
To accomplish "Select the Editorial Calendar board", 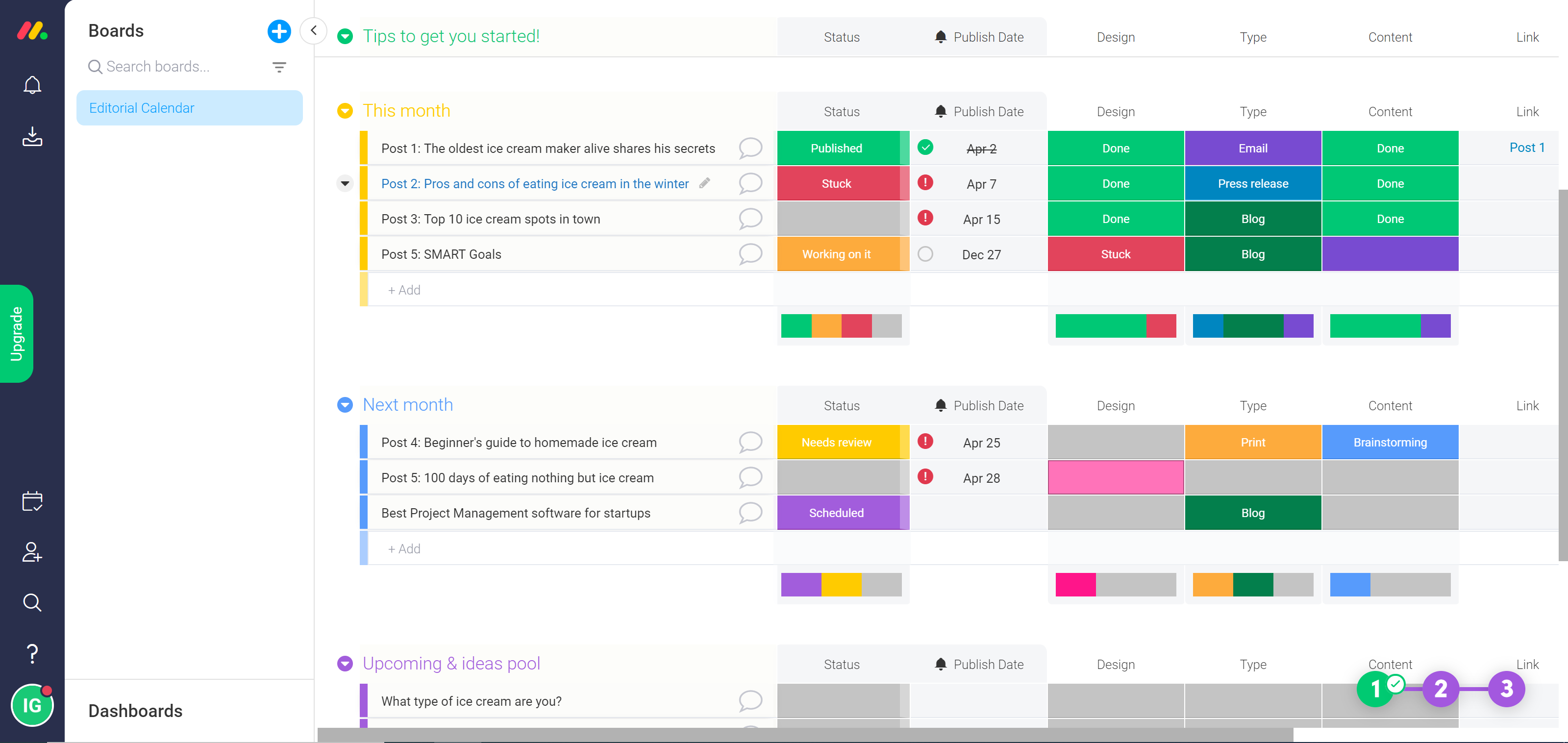I will coord(141,108).
